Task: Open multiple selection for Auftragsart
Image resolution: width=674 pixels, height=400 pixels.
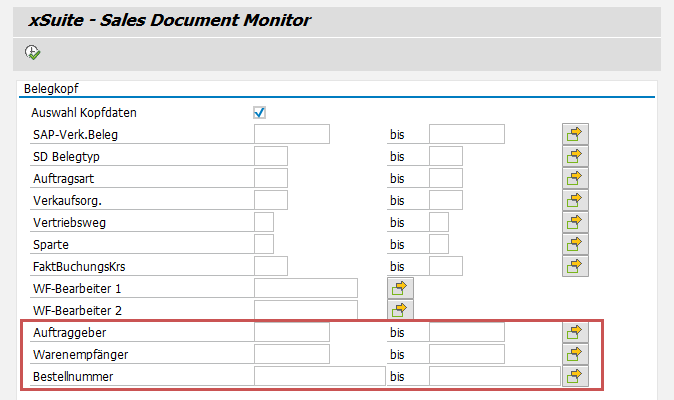Action: click(575, 178)
